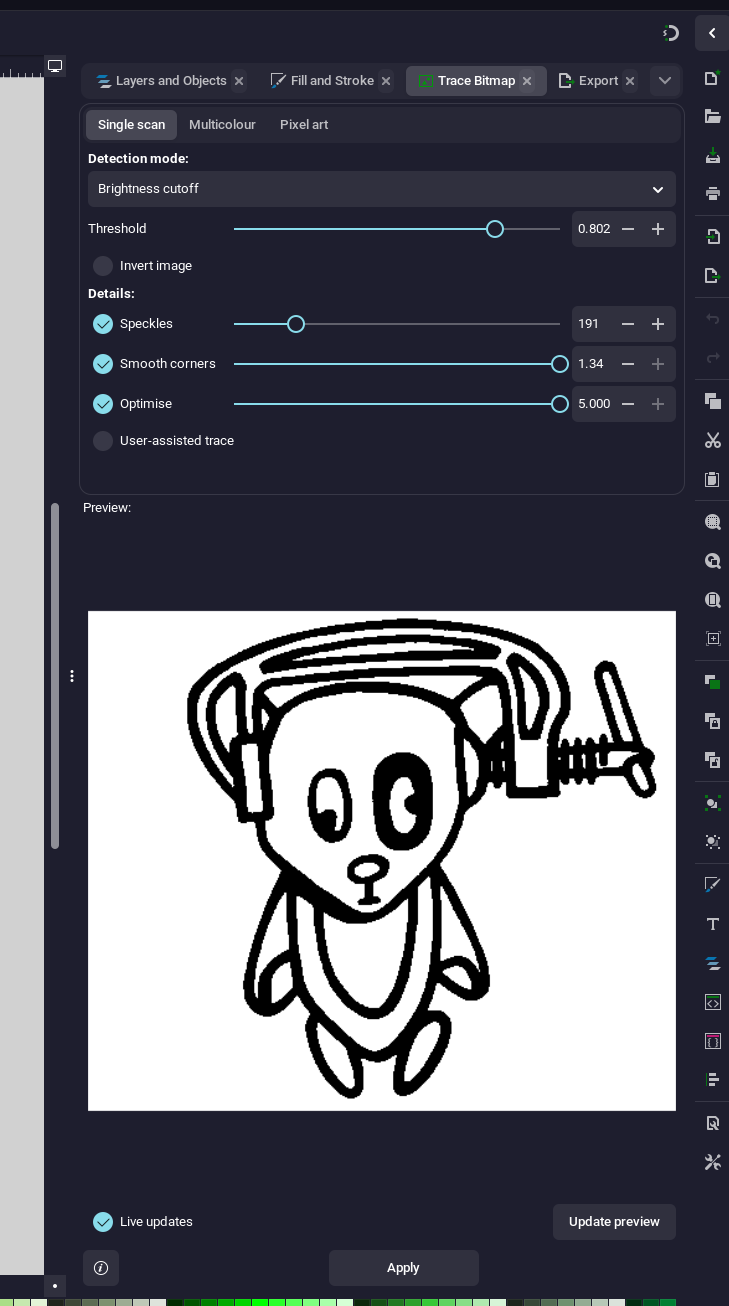Click the Save document icon
This screenshot has height=1306, width=729.
(x=712, y=156)
